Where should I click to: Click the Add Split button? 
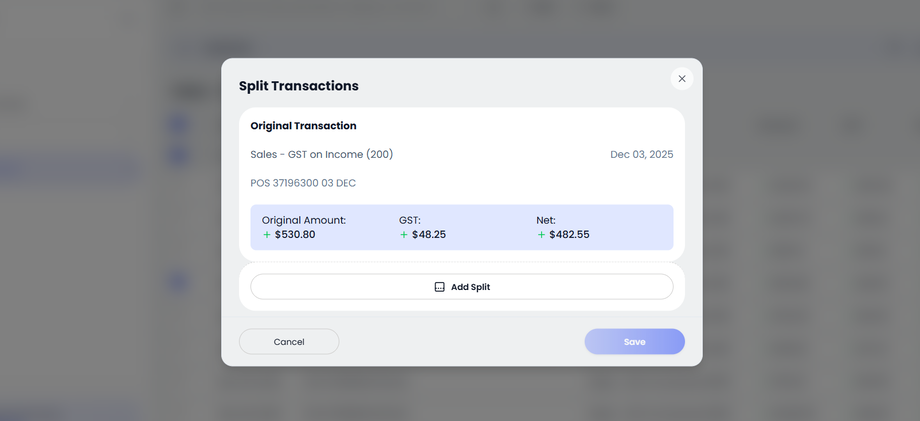(461, 287)
